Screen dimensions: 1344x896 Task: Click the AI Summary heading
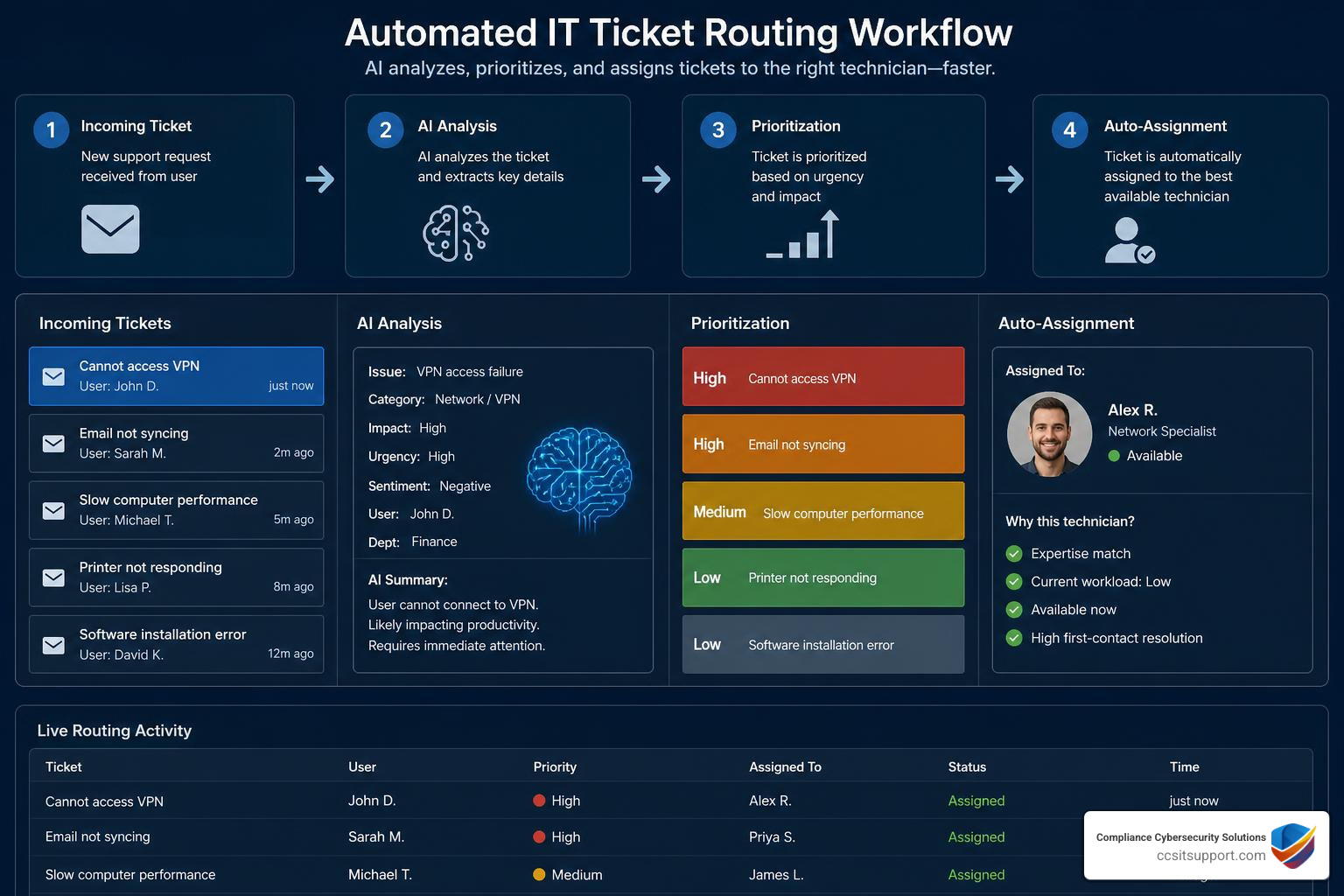pos(408,580)
